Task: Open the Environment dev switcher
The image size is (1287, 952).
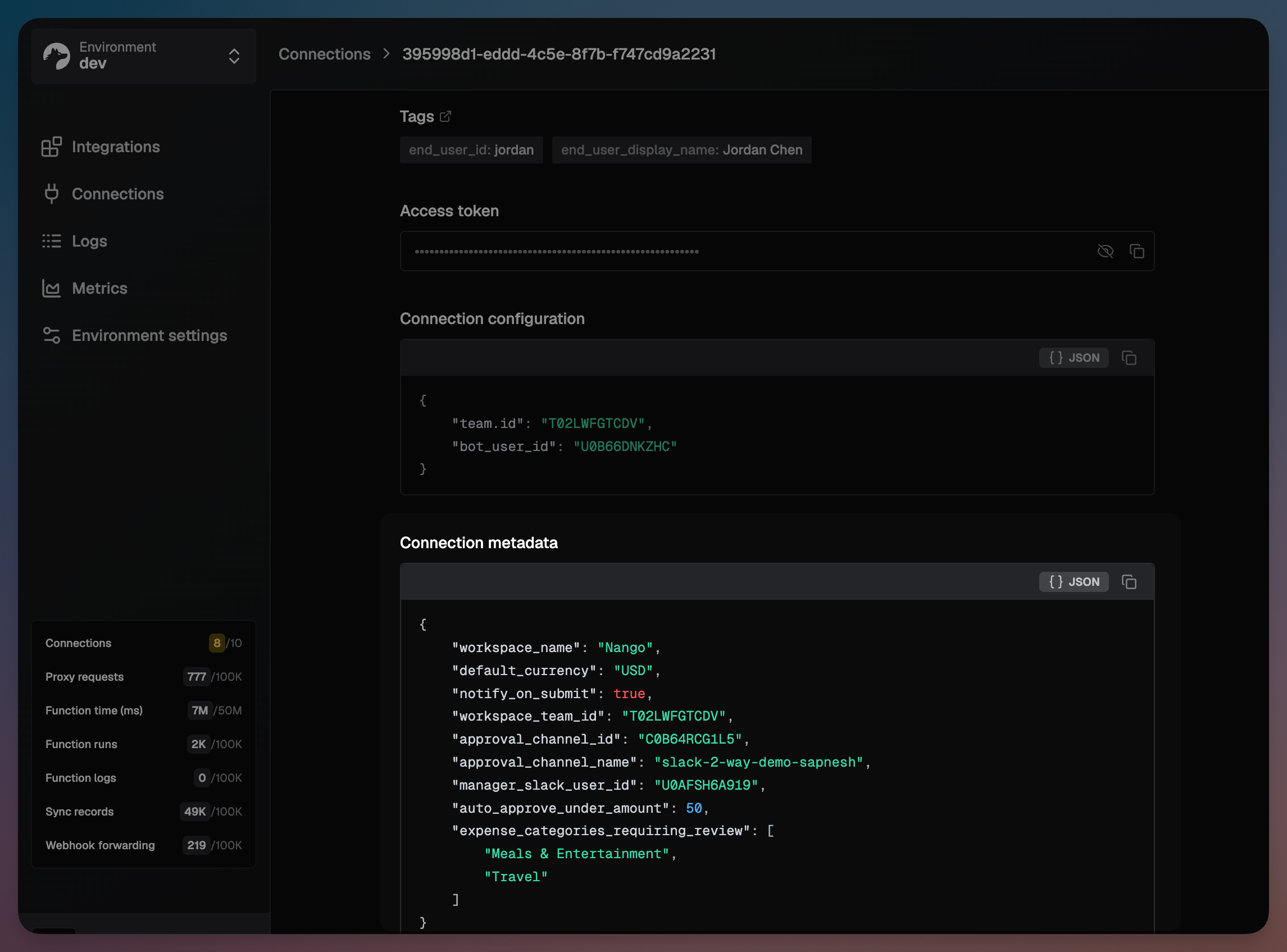Action: click(x=143, y=56)
